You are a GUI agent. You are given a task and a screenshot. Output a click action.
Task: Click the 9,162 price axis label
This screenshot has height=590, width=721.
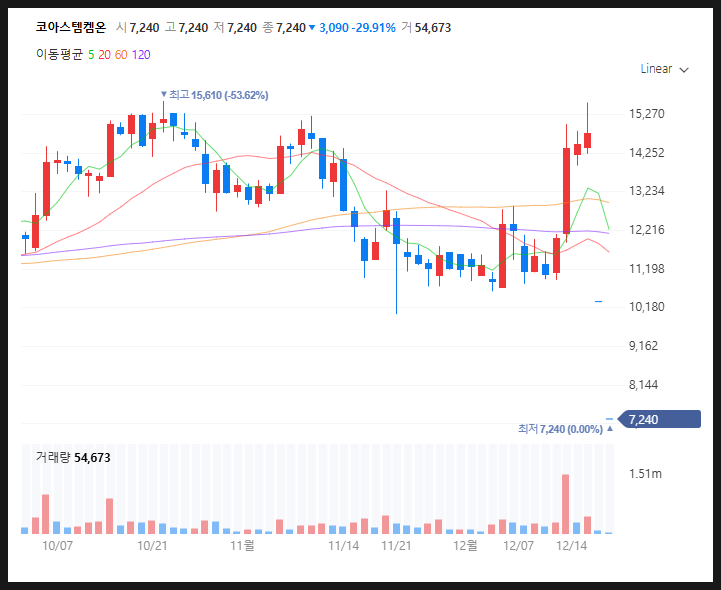tap(643, 346)
